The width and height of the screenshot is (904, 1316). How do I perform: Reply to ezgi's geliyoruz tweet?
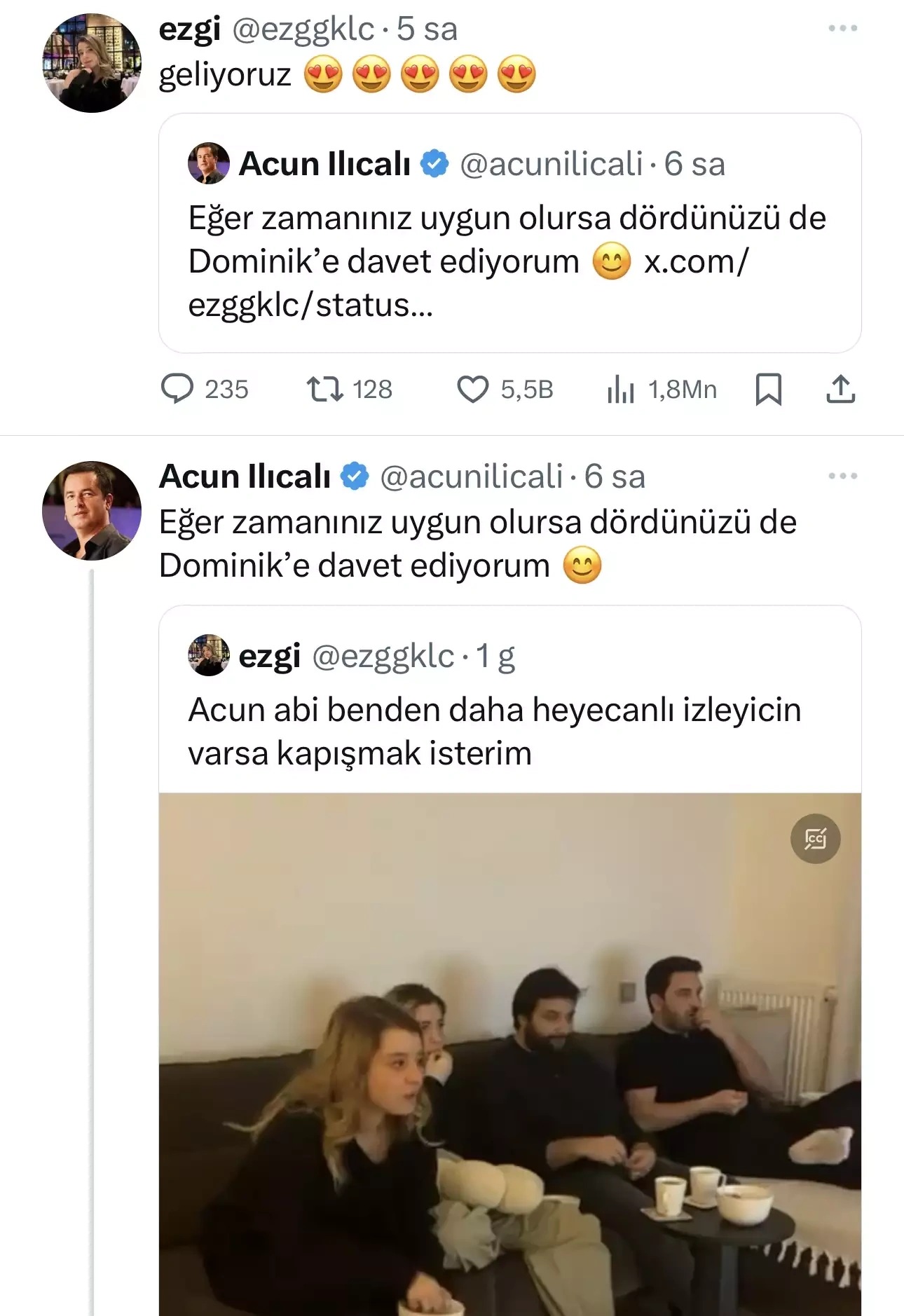(177, 389)
